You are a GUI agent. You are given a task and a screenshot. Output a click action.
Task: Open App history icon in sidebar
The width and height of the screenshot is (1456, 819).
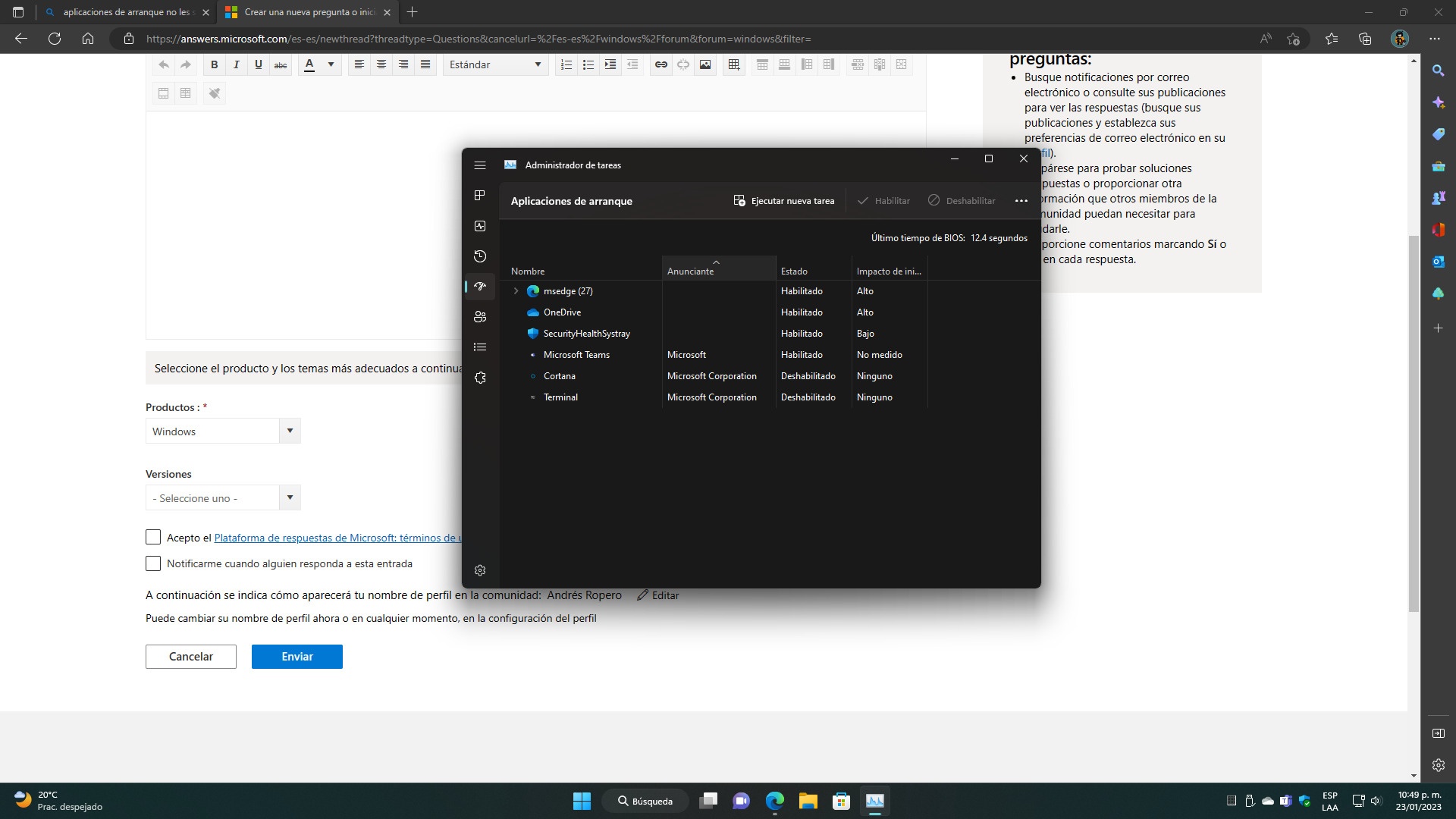click(479, 256)
